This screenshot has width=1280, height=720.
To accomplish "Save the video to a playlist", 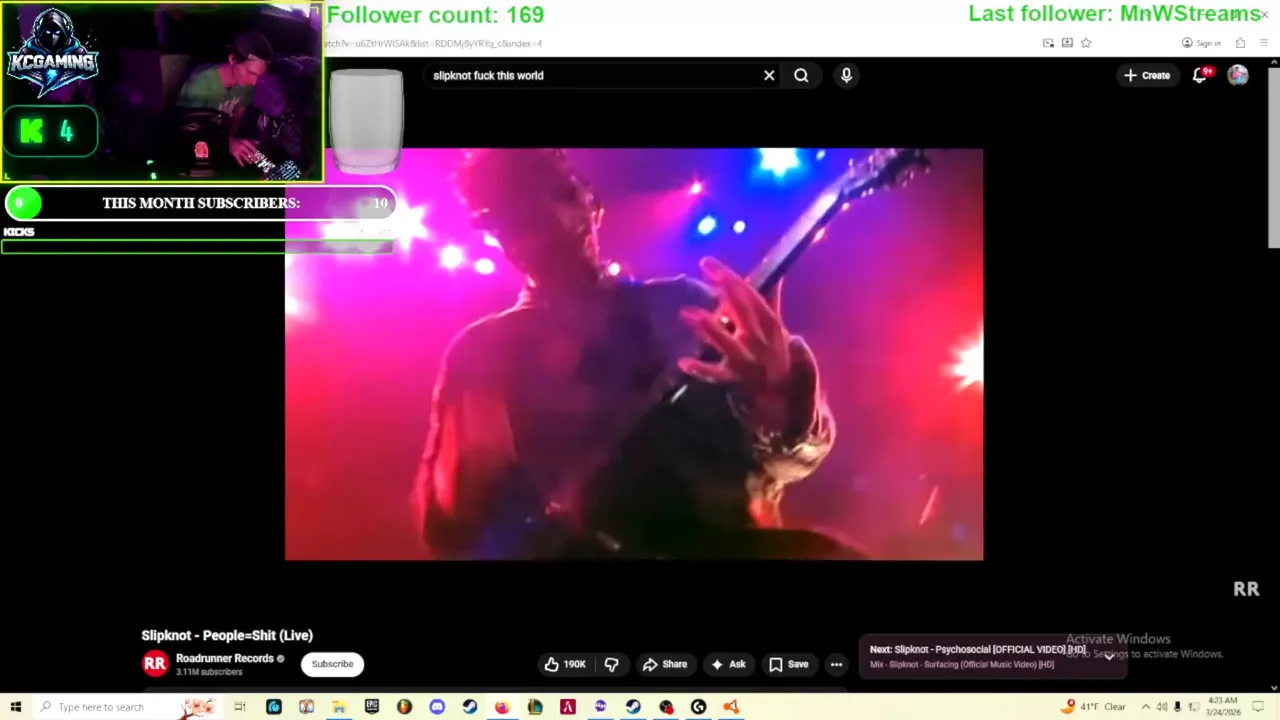I will (788, 664).
